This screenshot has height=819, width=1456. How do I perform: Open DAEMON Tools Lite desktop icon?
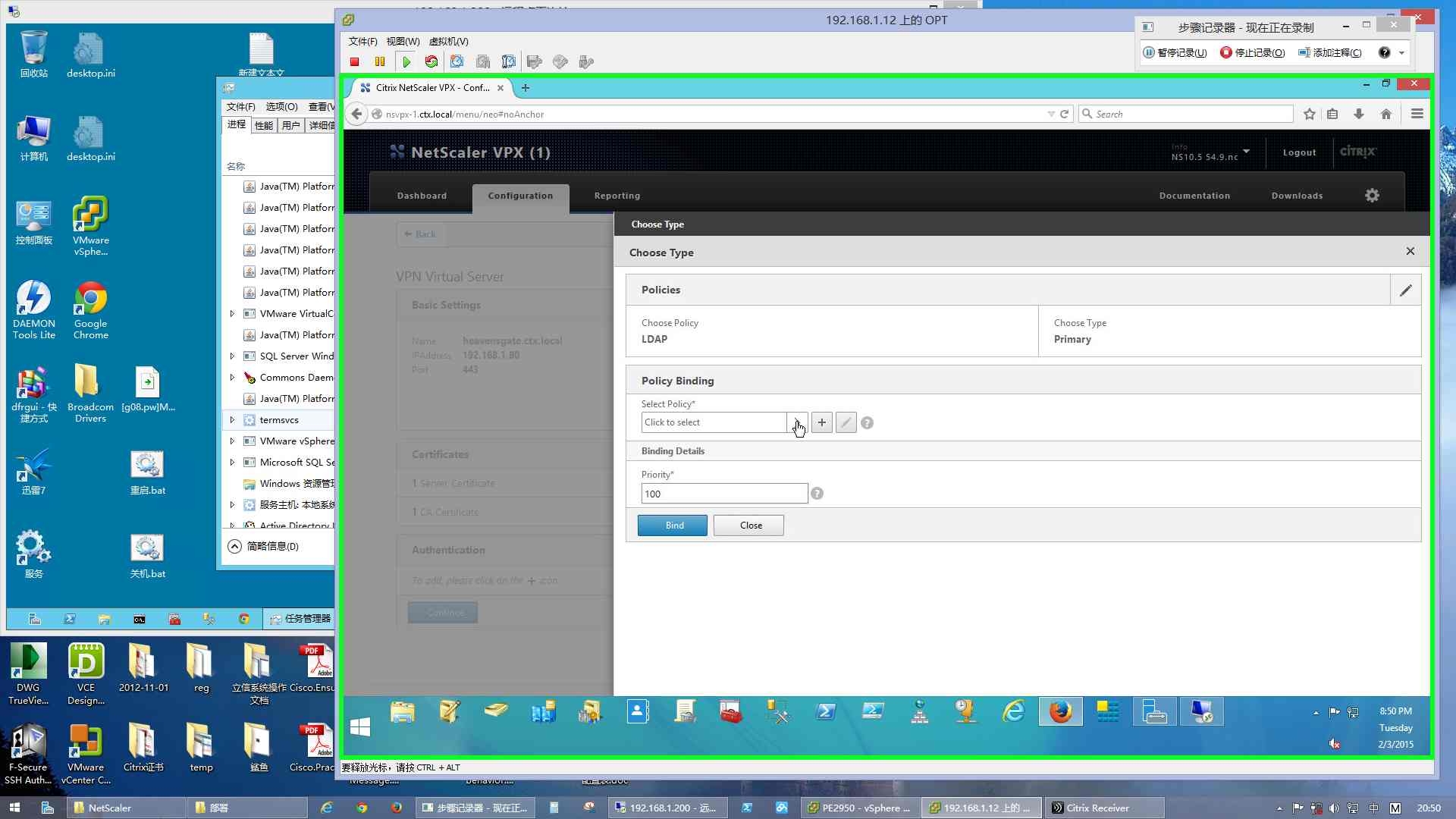coord(34,310)
